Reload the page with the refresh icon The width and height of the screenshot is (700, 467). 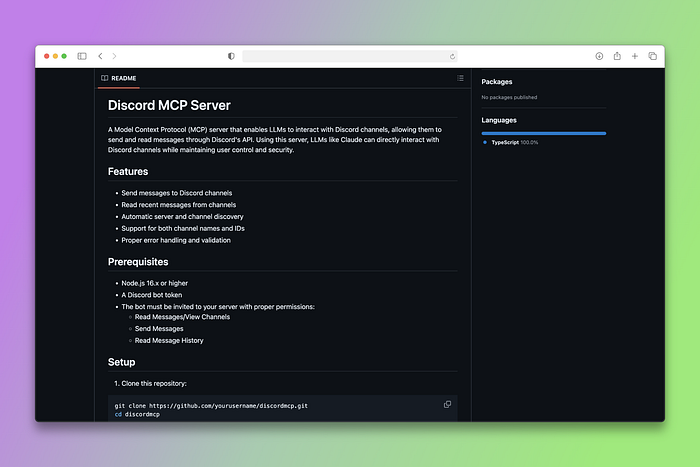pyautogui.click(x=452, y=56)
